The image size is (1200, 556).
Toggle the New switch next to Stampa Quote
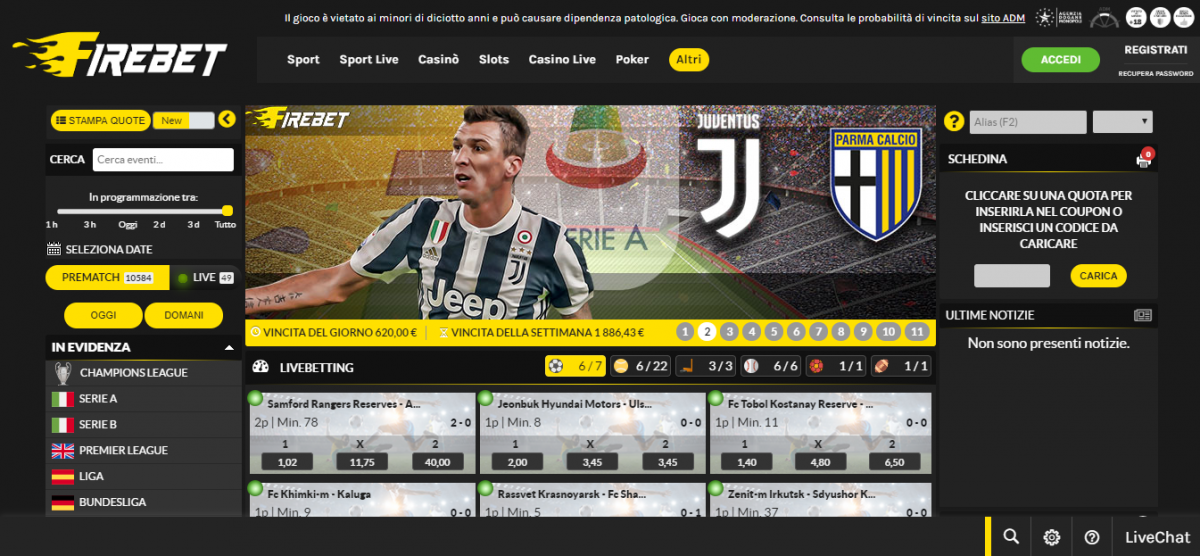185,120
